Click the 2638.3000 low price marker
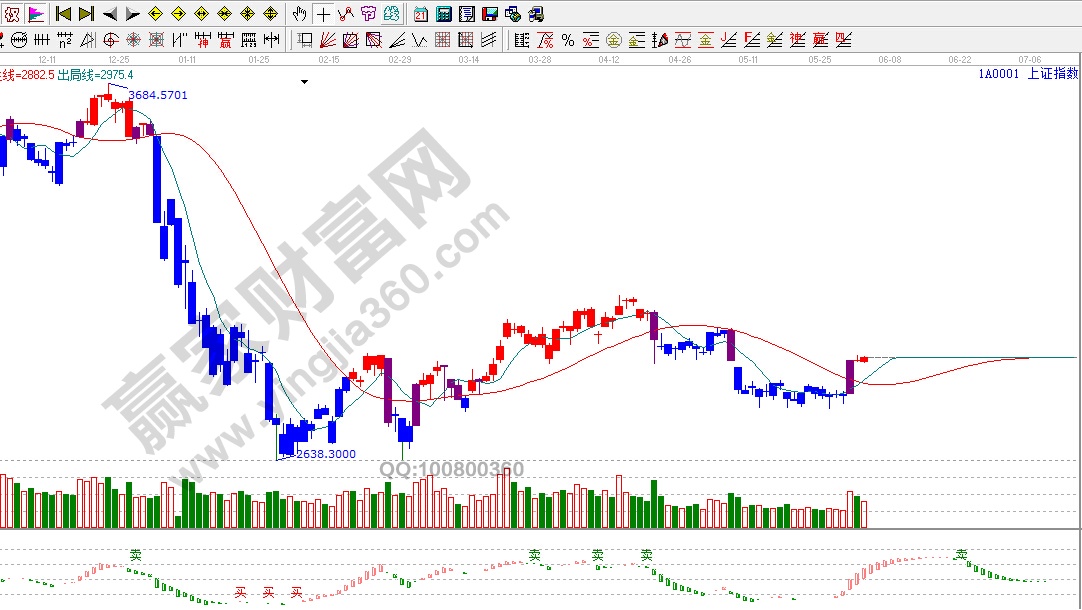This screenshot has width=1082, height=610. point(326,454)
